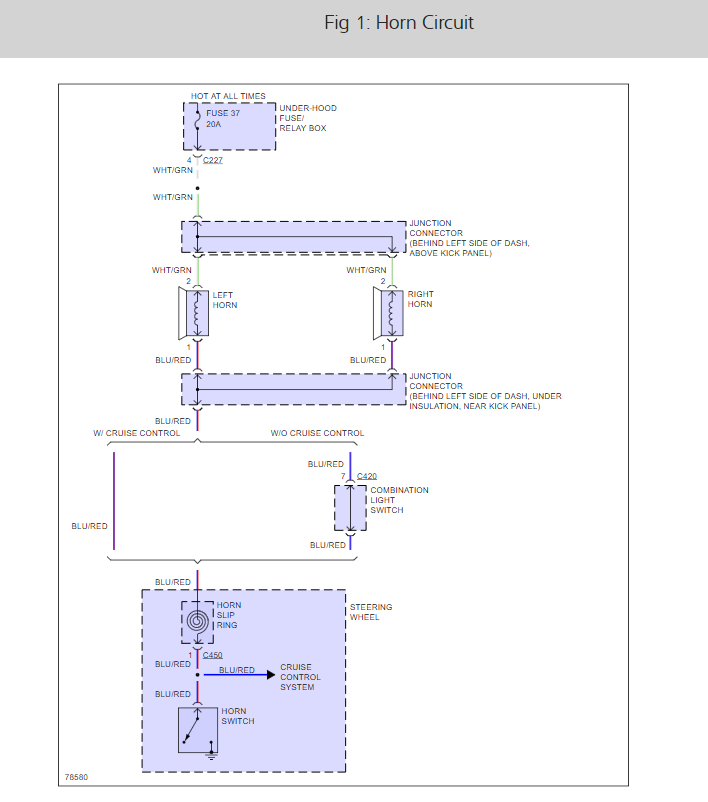The width and height of the screenshot is (708, 802).
Task: Select the C450 connector link
Action: coord(213,655)
